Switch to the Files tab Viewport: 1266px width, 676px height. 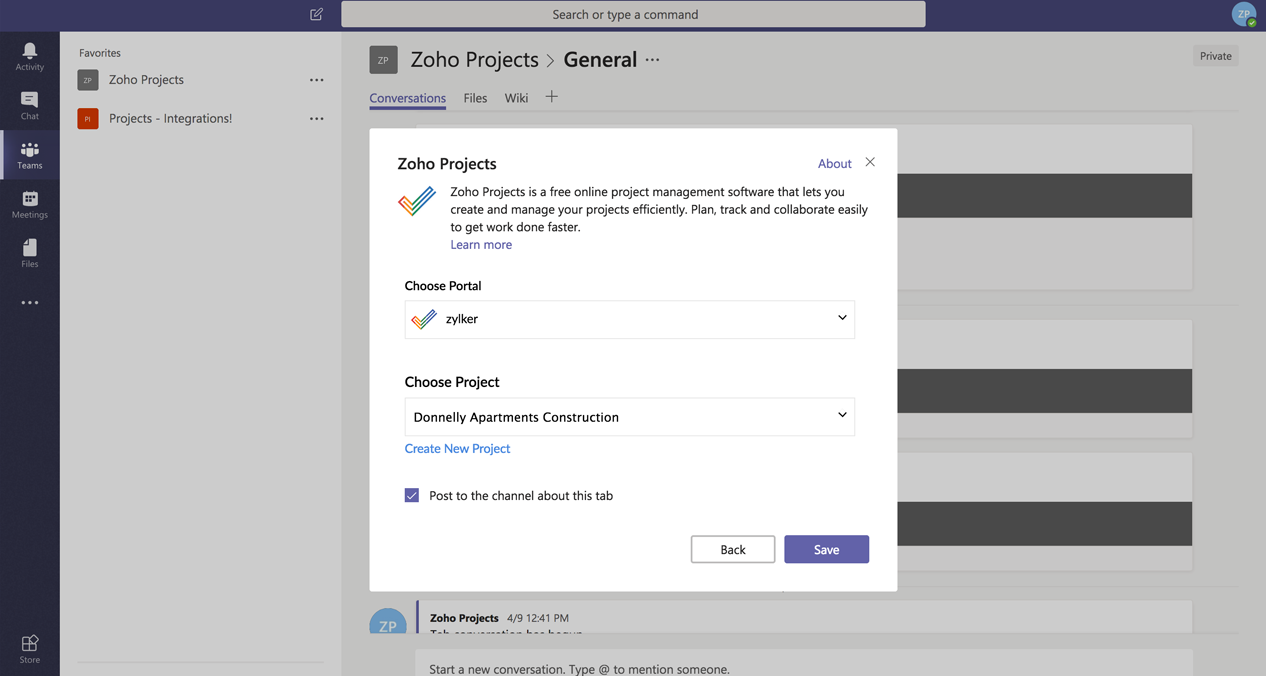475,98
